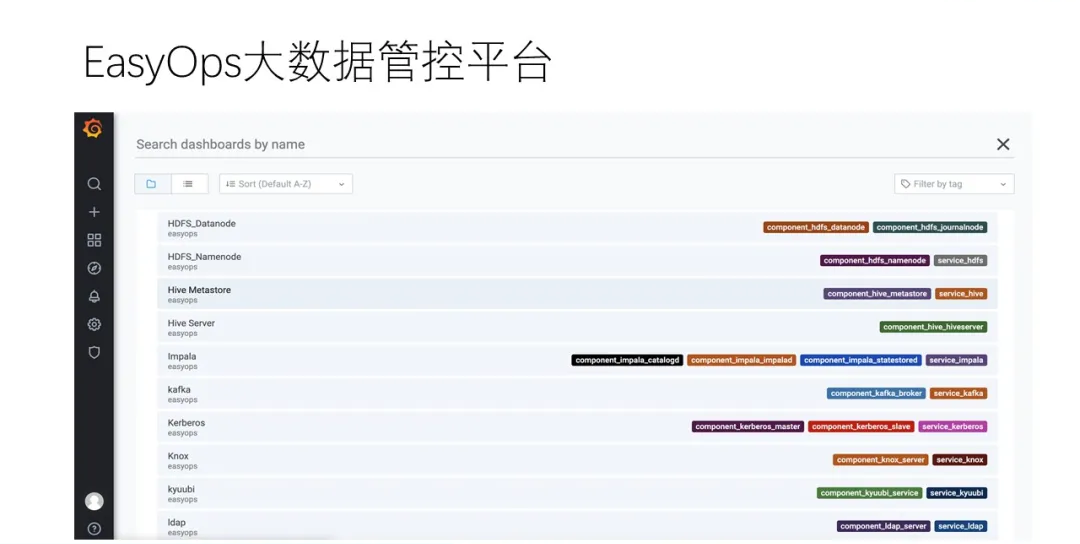Open the HDFS_Namenode dashboard
This screenshot has height=544, width=1080.
(x=577, y=261)
